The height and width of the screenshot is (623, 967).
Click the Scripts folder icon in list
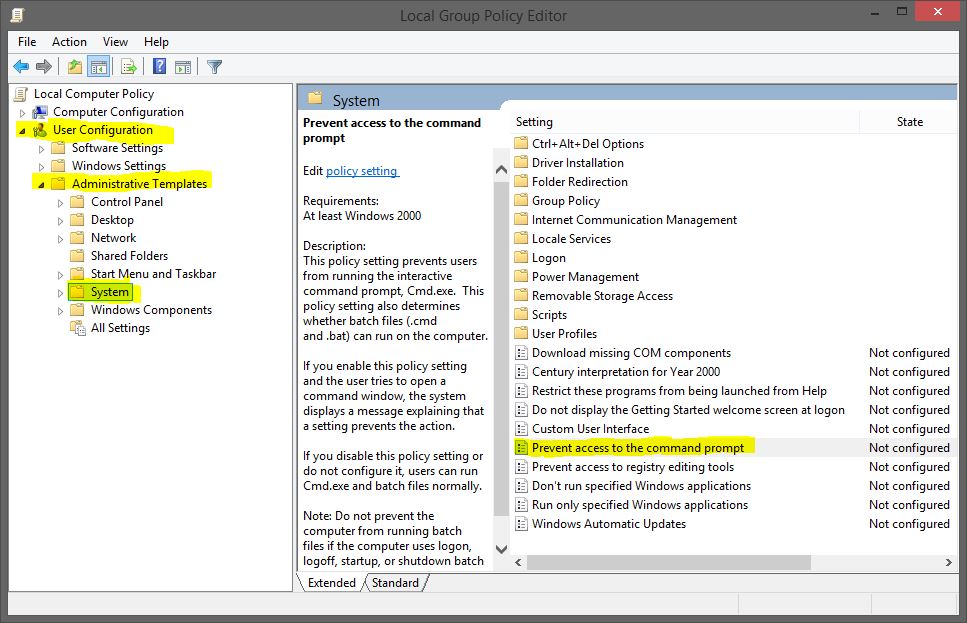[x=521, y=315]
